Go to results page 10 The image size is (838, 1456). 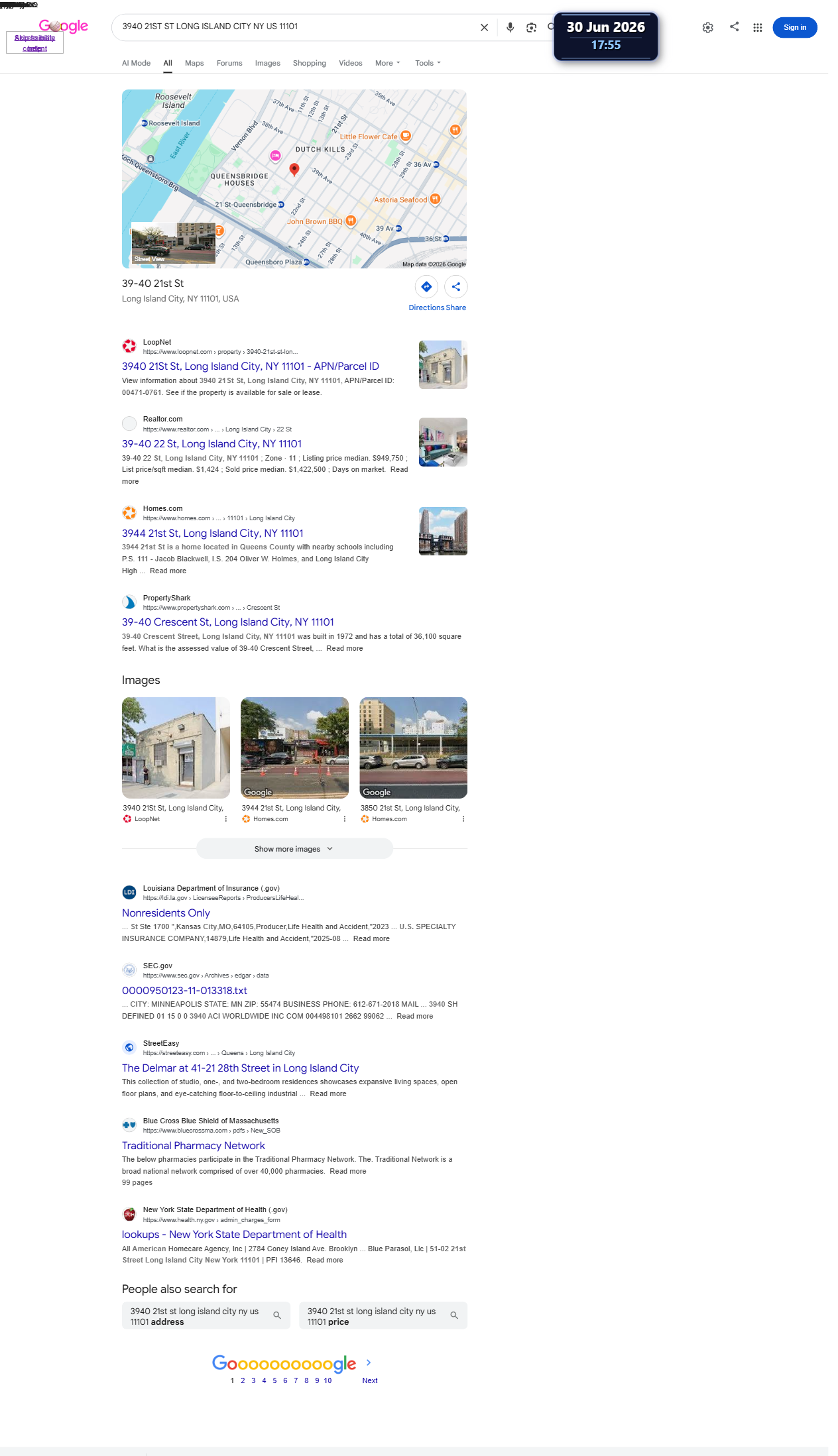click(x=328, y=1380)
